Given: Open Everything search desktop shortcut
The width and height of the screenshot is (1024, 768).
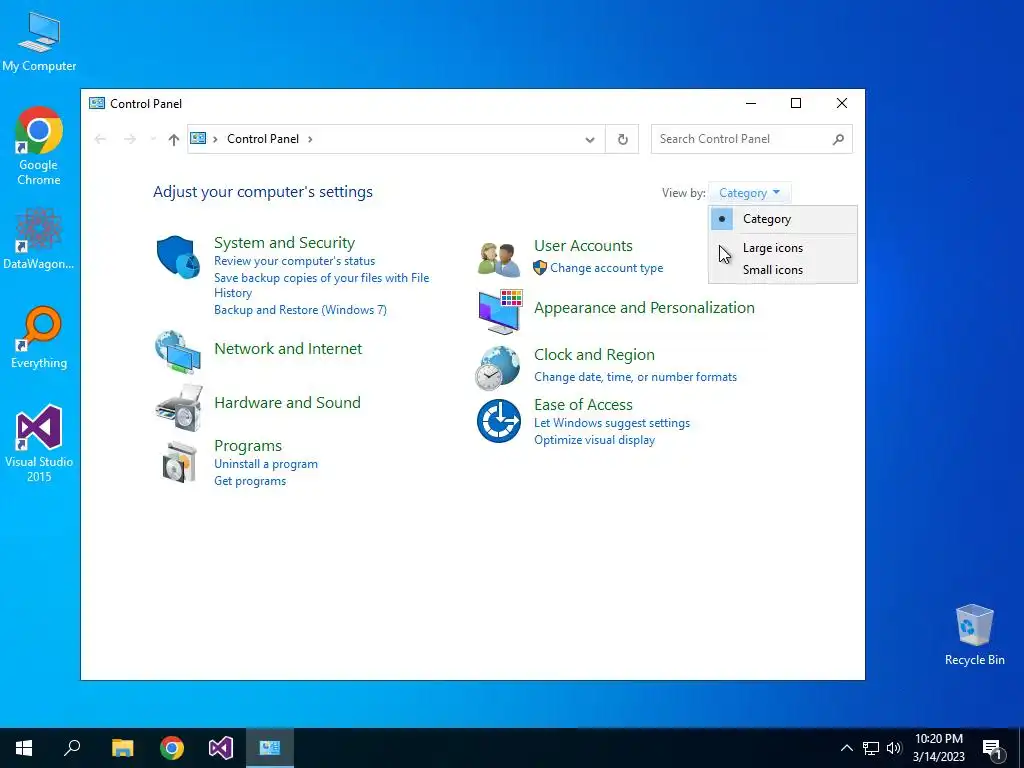Looking at the screenshot, I should coord(39,338).
